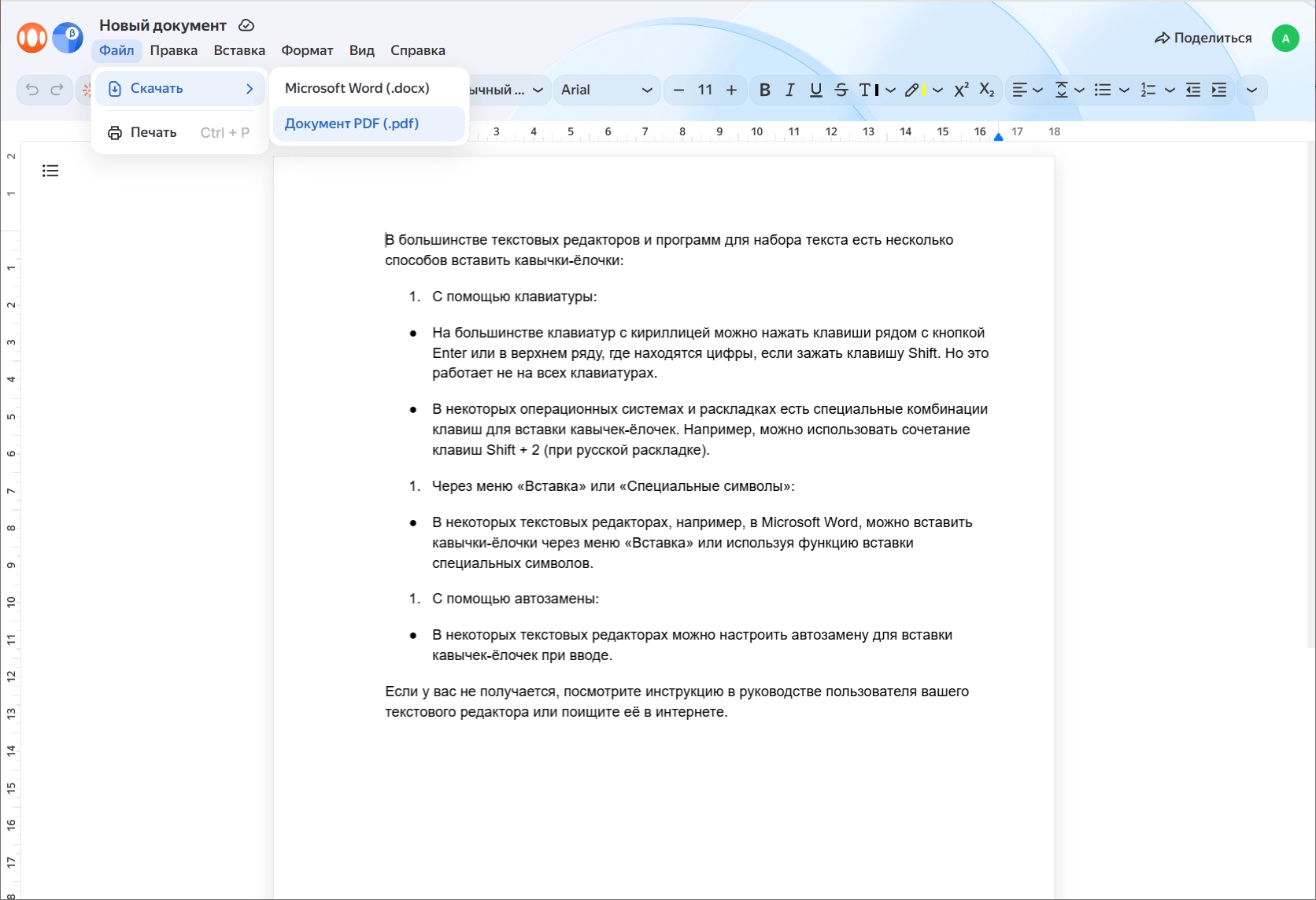Viewport: 1316px width, 900px height.
Task: Increase font size with plus button
Action: tap(731, 90)
